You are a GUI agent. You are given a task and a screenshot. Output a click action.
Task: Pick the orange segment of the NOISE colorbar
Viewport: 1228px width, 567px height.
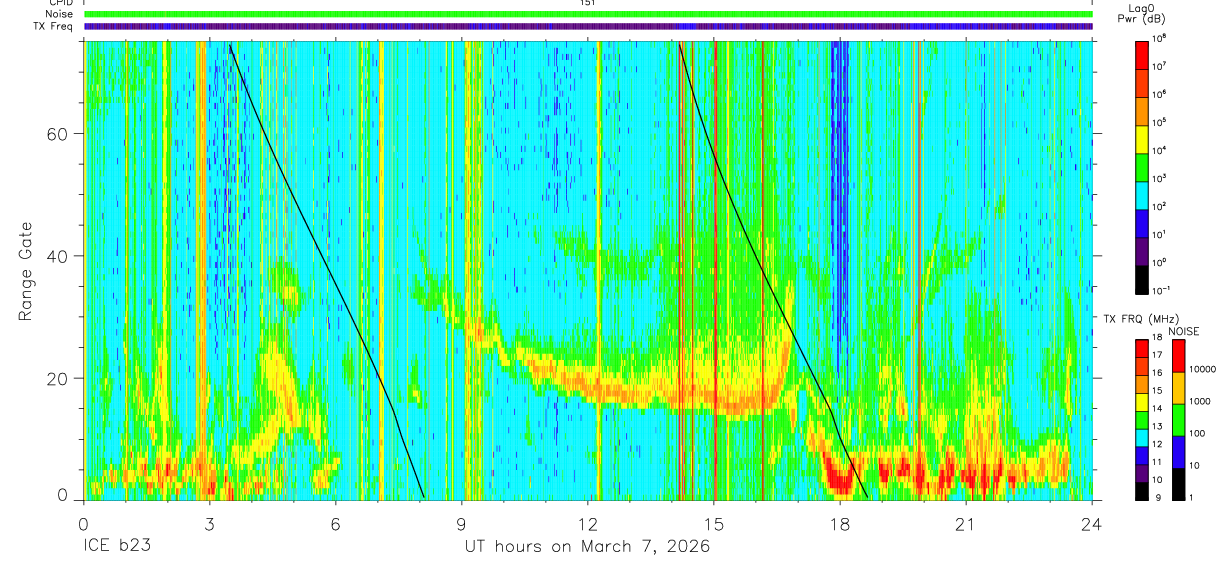pyautogui.click(x=1179, y=388)
